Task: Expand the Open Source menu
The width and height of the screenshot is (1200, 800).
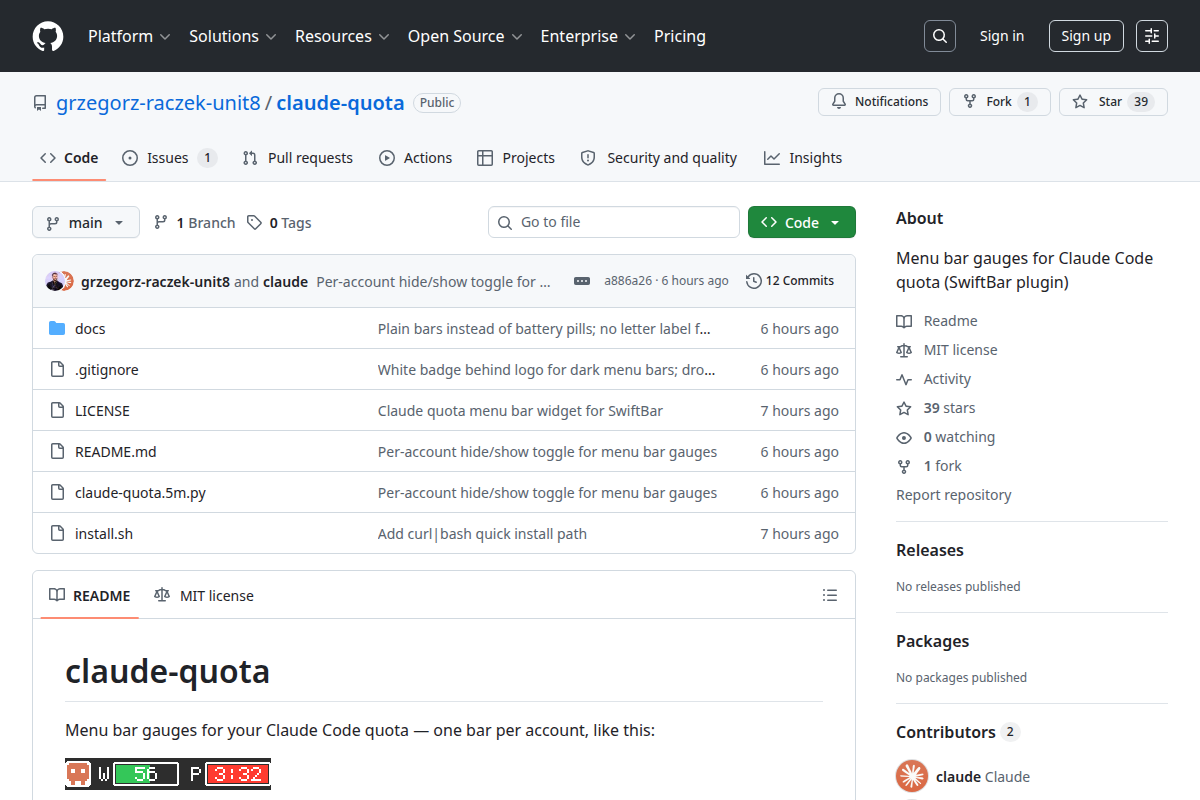Action: tap(465, 36)
